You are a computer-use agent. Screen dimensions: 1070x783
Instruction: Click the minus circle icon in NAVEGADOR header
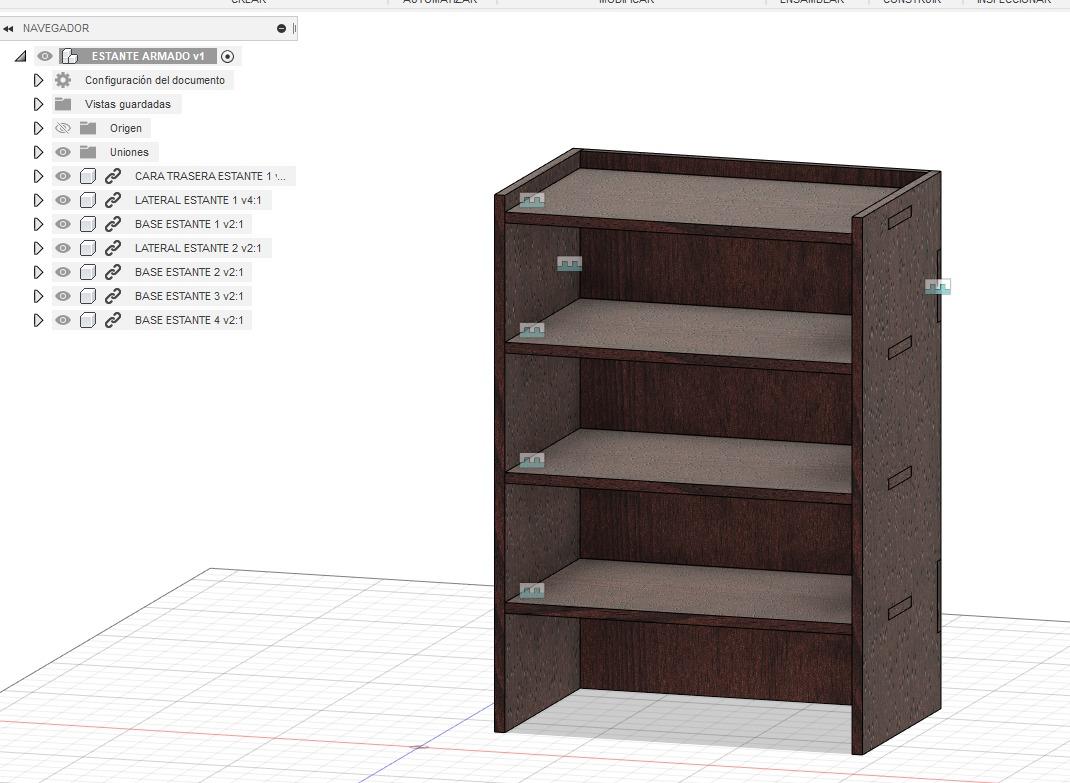pyautogui.click(x=281, y=29)
